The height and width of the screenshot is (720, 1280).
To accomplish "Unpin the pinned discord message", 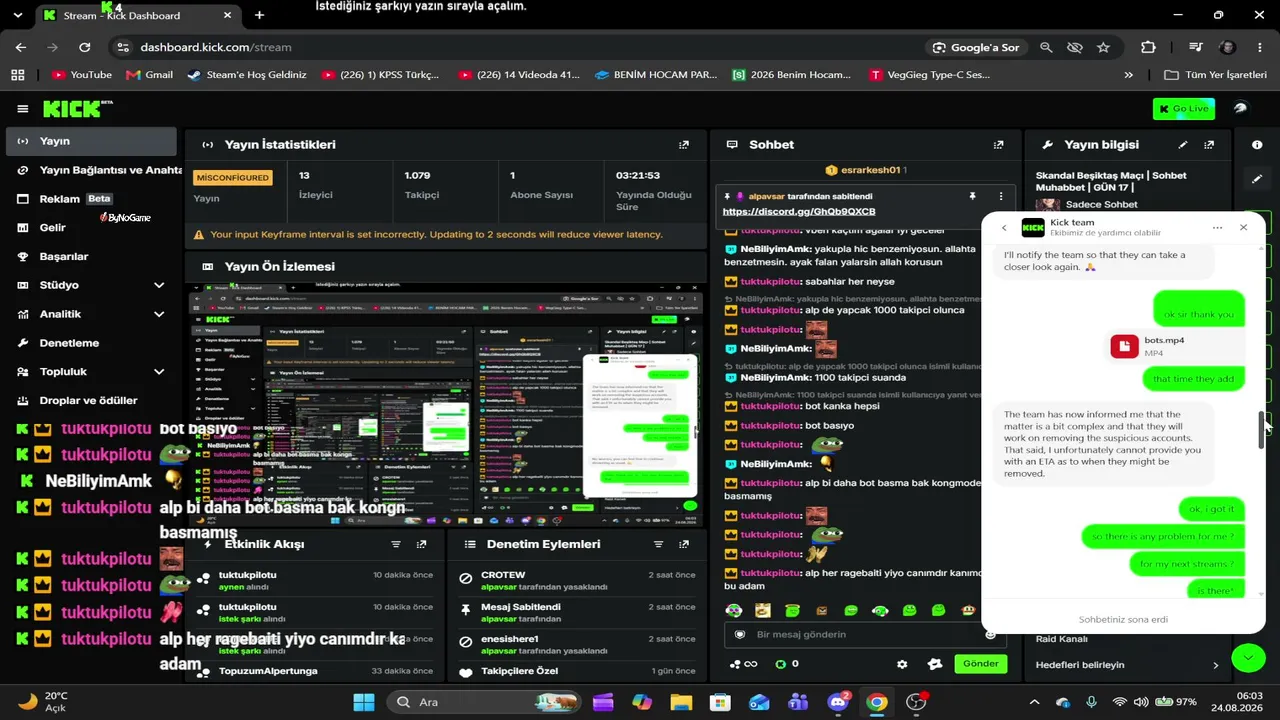I will point(972,196).
